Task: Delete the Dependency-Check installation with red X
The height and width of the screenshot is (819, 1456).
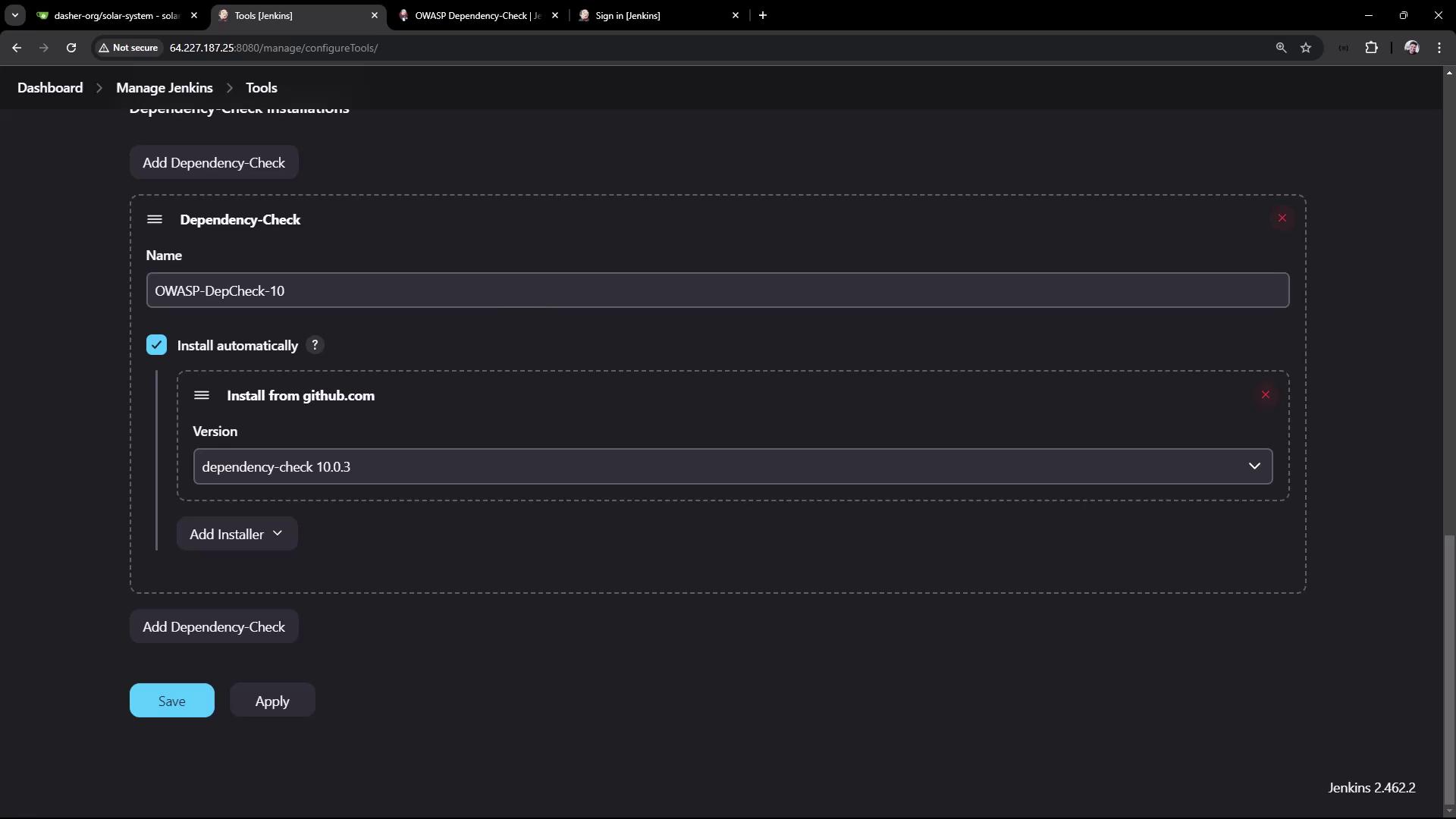Action: pos(1282,218)
